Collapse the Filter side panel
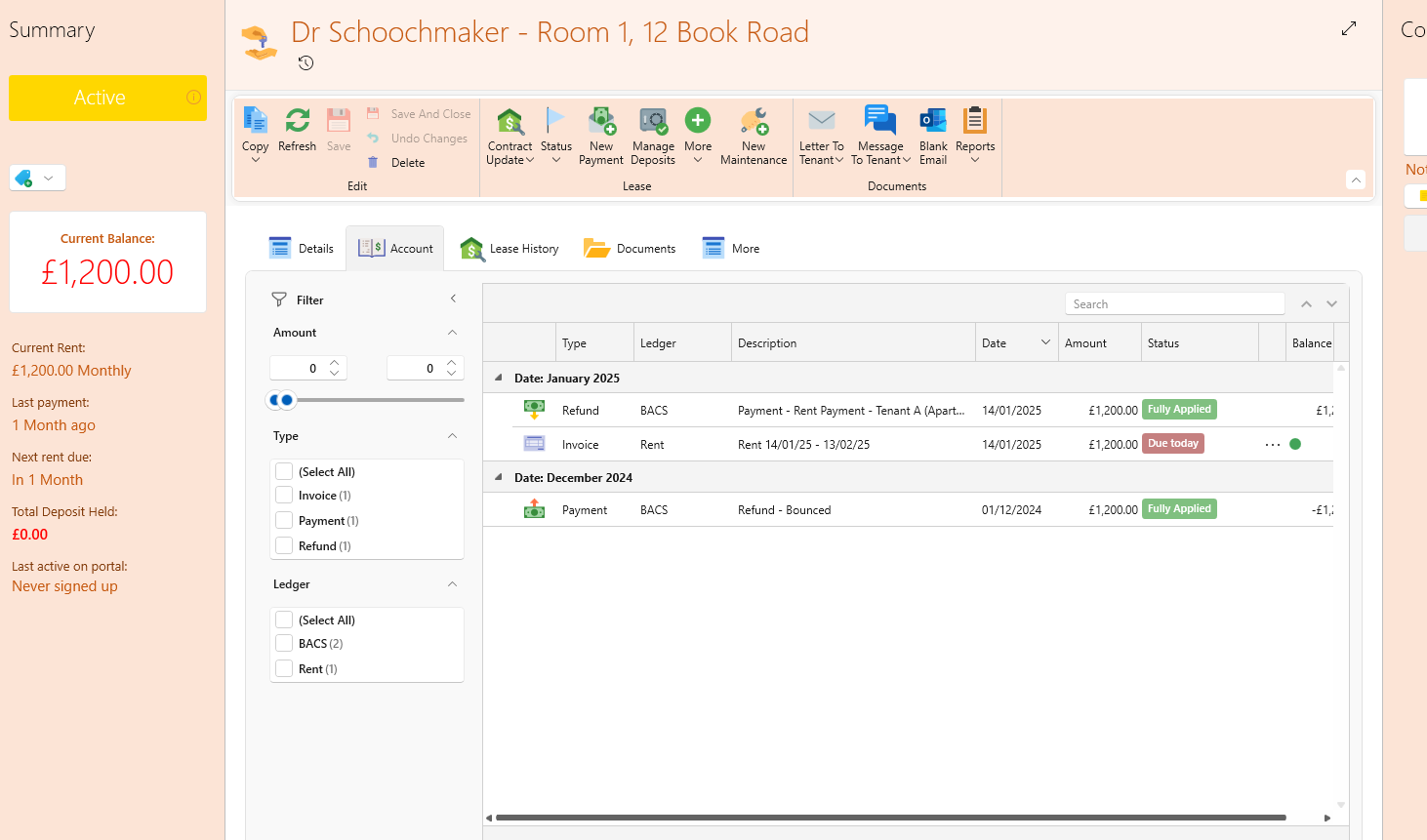Image resolution: width=1427 pixels, height=840 pixels. (x=453, y=299)
